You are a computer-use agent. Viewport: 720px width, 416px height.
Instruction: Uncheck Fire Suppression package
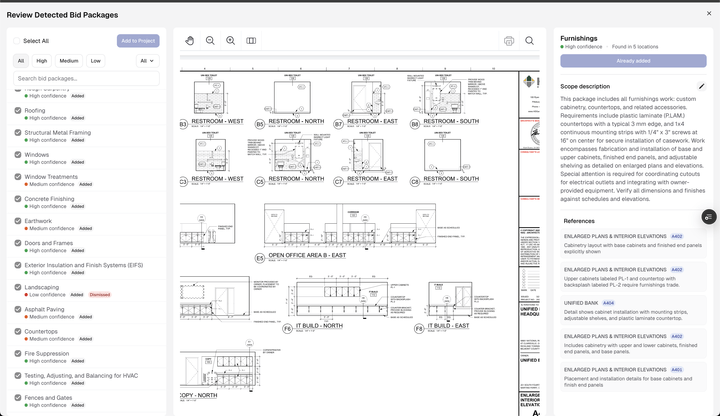click(18, 353)
